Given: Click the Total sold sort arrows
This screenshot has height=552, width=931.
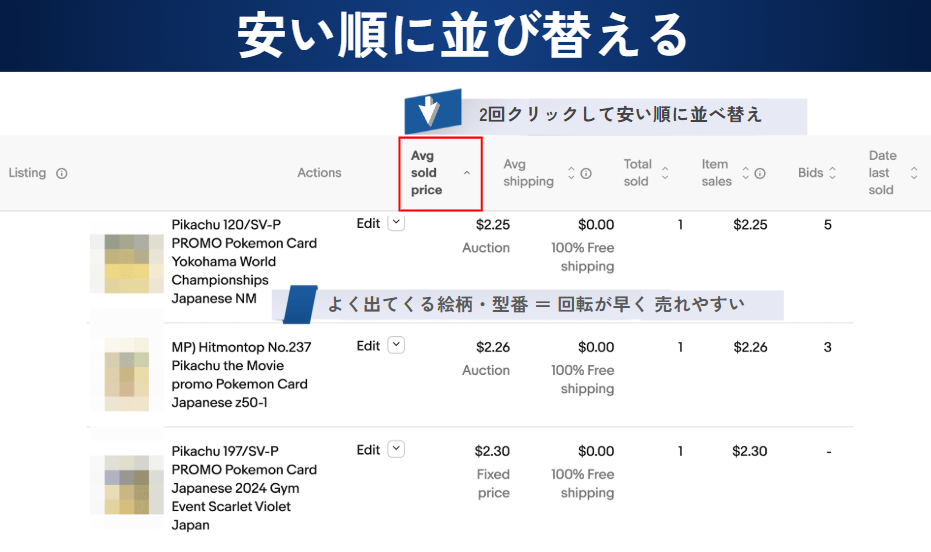Looking at the screenshot, I should click(x=665, y=173).
